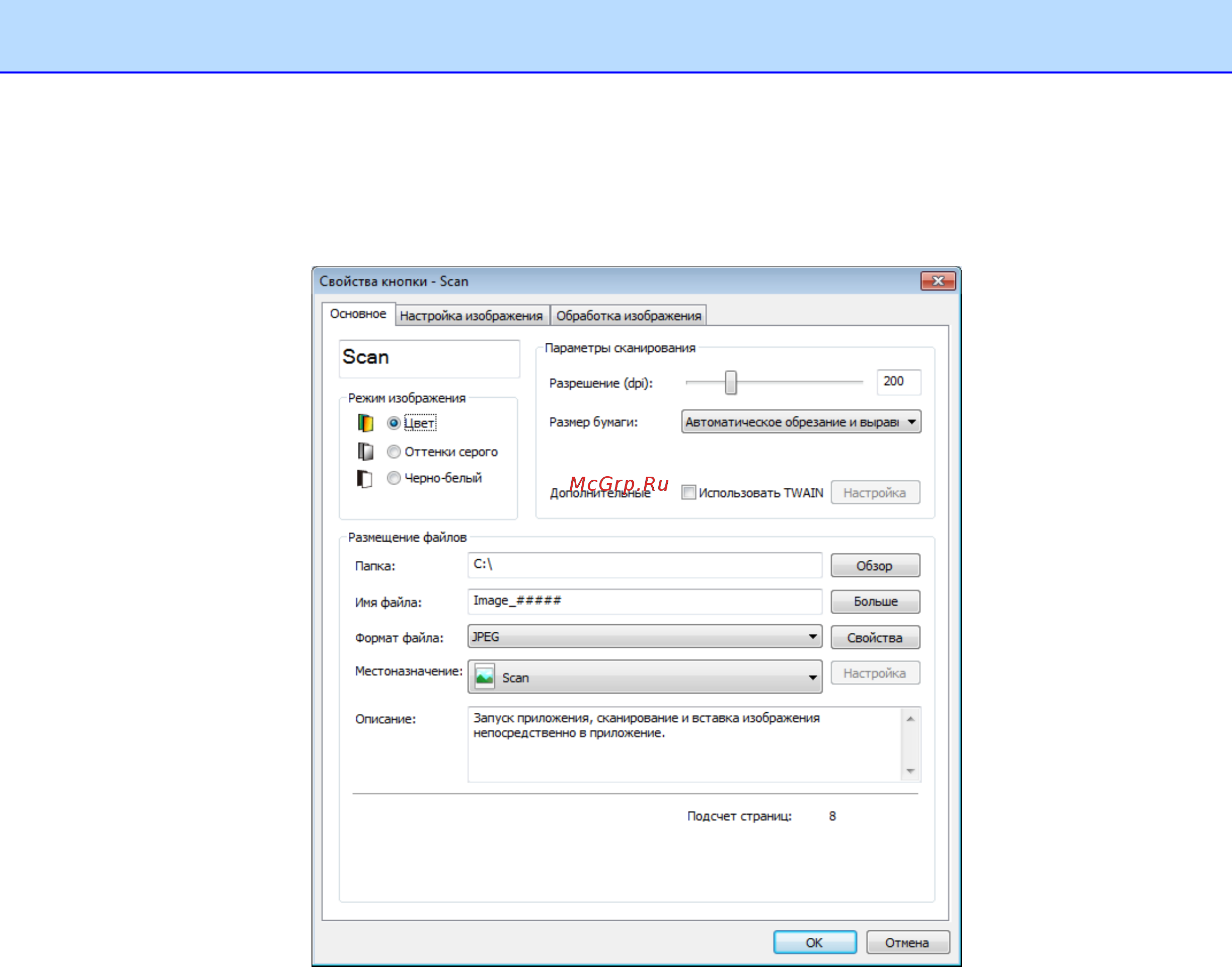Close the Свойства кнопки dialog
The image size is (1232, 967).
click(x=938, y=281)
